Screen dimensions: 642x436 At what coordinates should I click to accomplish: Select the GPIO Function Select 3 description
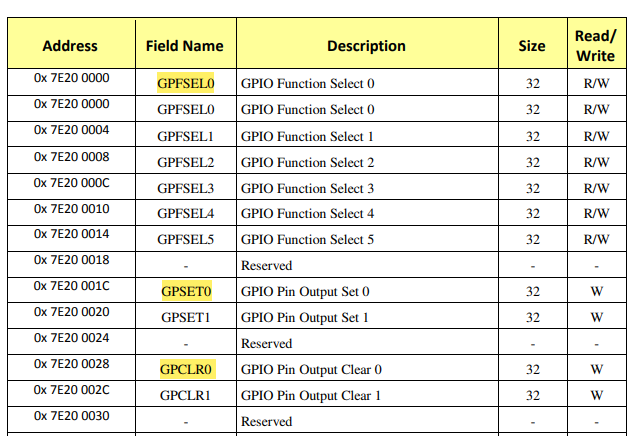[308, 187]
